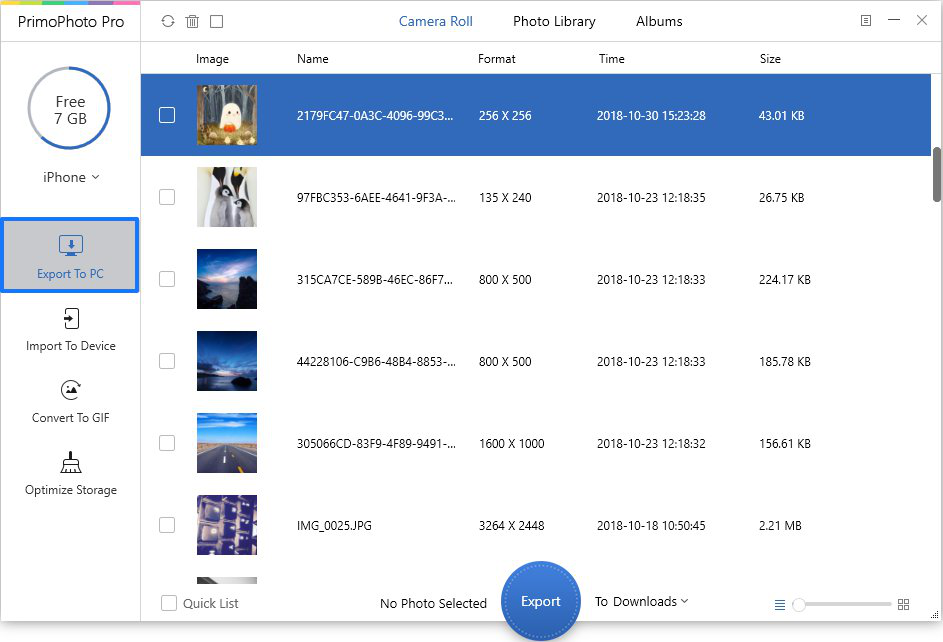The image size is (943, 642).
Task: Tick the select-all checkbox in top toolbar
Action: pos(217,21)
